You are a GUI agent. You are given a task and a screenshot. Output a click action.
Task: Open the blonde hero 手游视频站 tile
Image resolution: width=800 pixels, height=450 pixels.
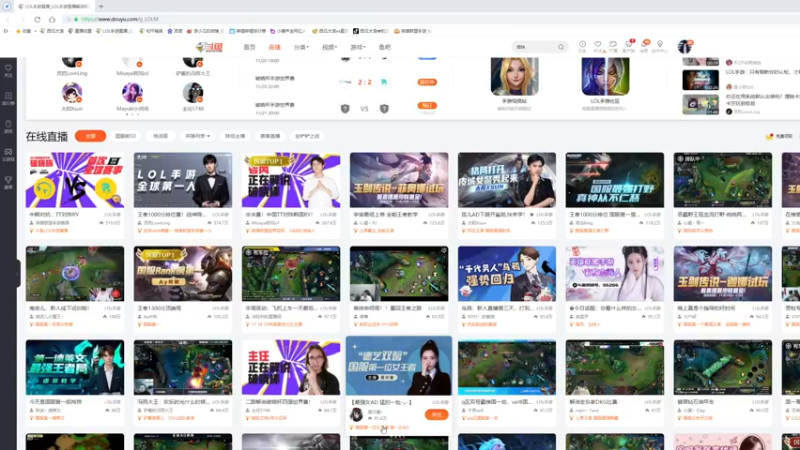click(x=514, y=77)
